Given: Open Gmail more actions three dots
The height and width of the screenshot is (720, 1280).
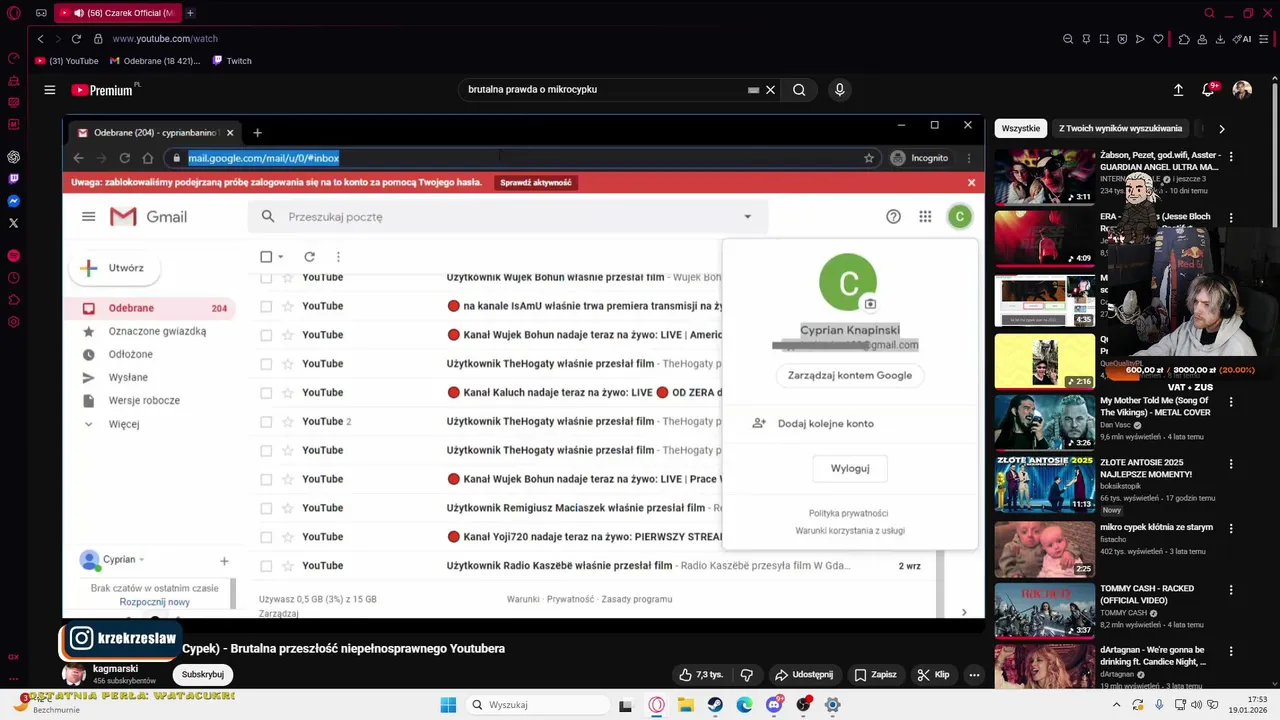Looking at the screenshot, I should pyautogui.click(x=338, y=257).
